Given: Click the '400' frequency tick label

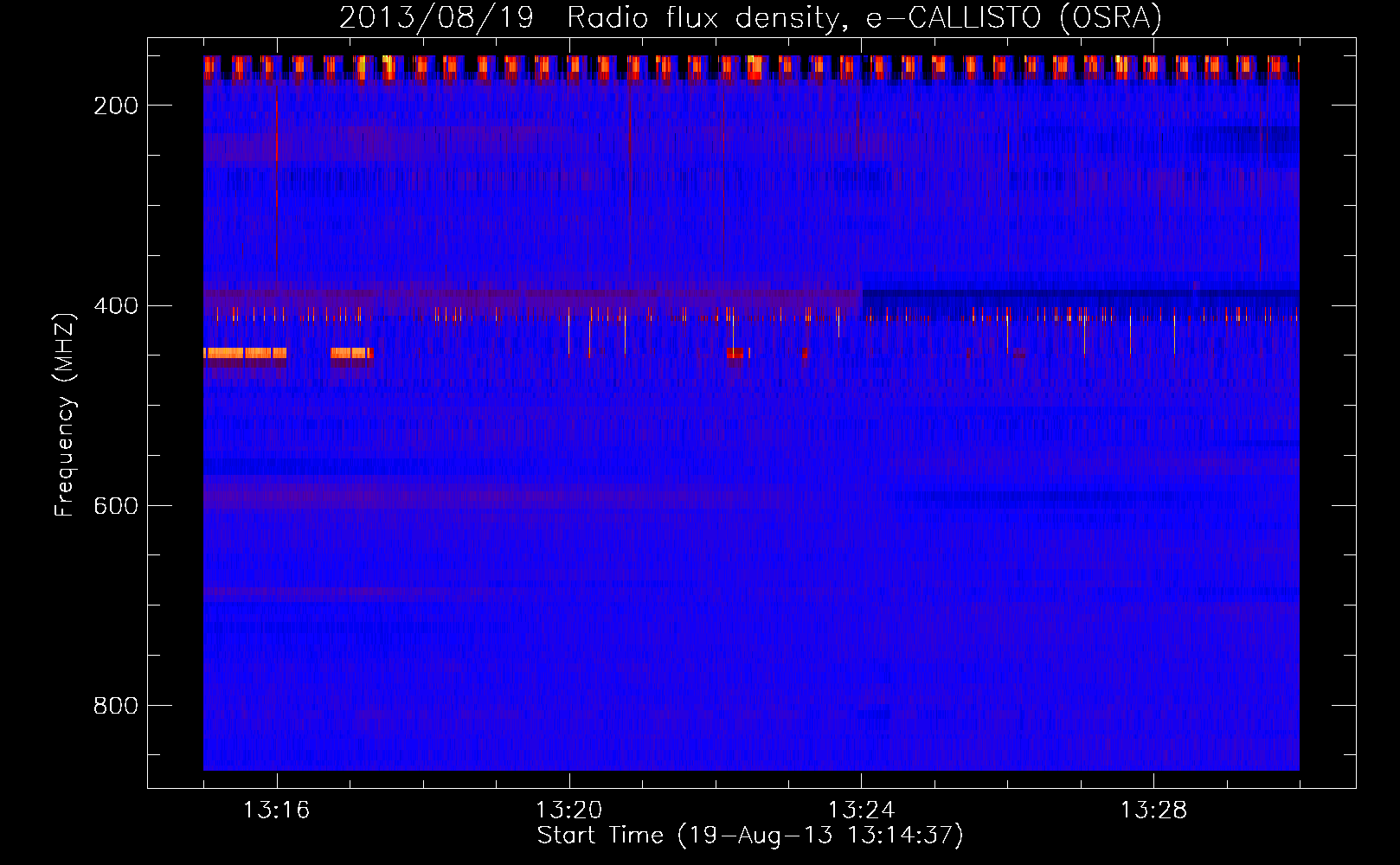Looking at the screenshot, I should point(116,306).
